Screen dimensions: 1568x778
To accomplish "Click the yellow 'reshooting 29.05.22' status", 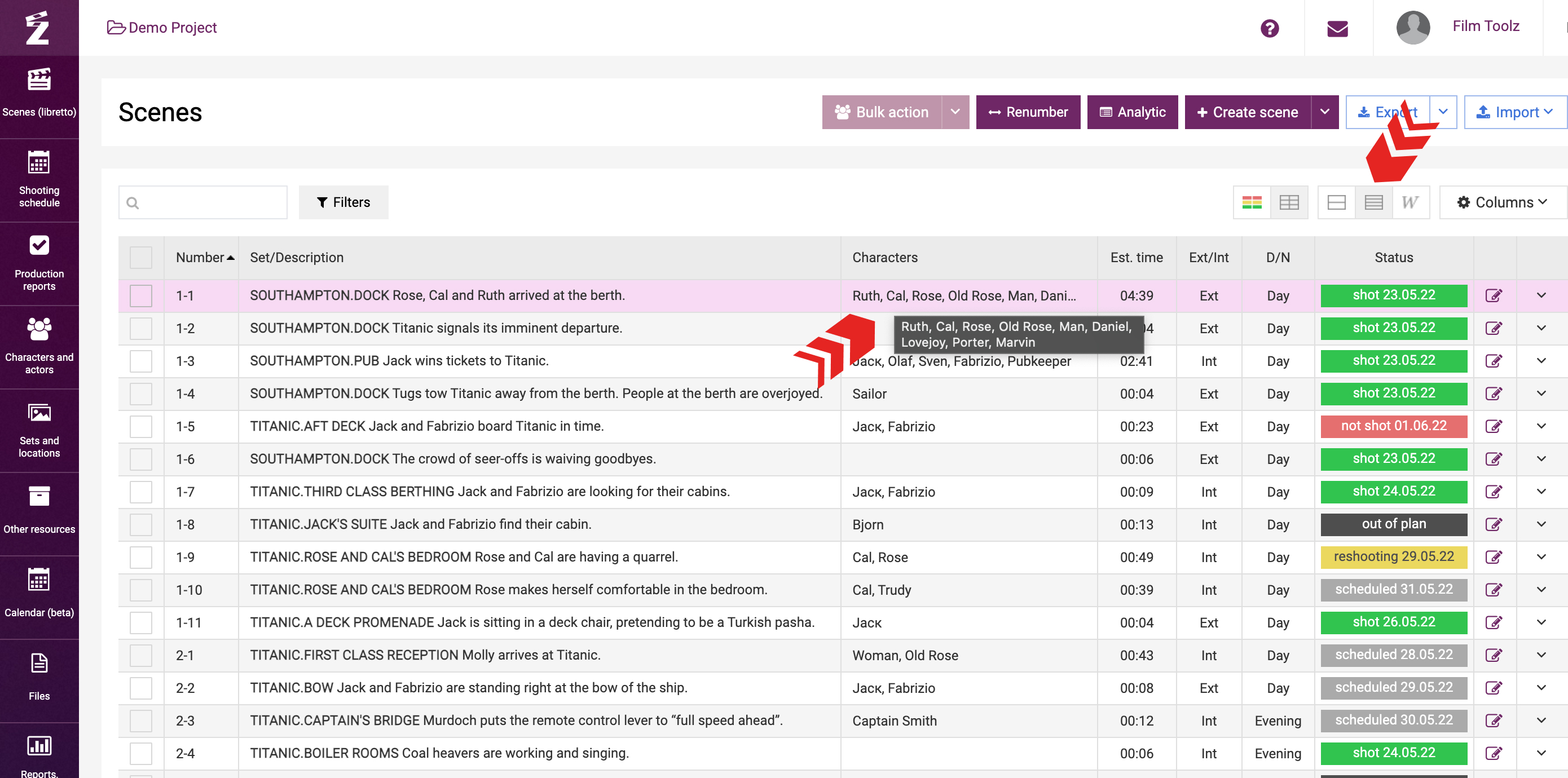I will (x=1394, y=557).
